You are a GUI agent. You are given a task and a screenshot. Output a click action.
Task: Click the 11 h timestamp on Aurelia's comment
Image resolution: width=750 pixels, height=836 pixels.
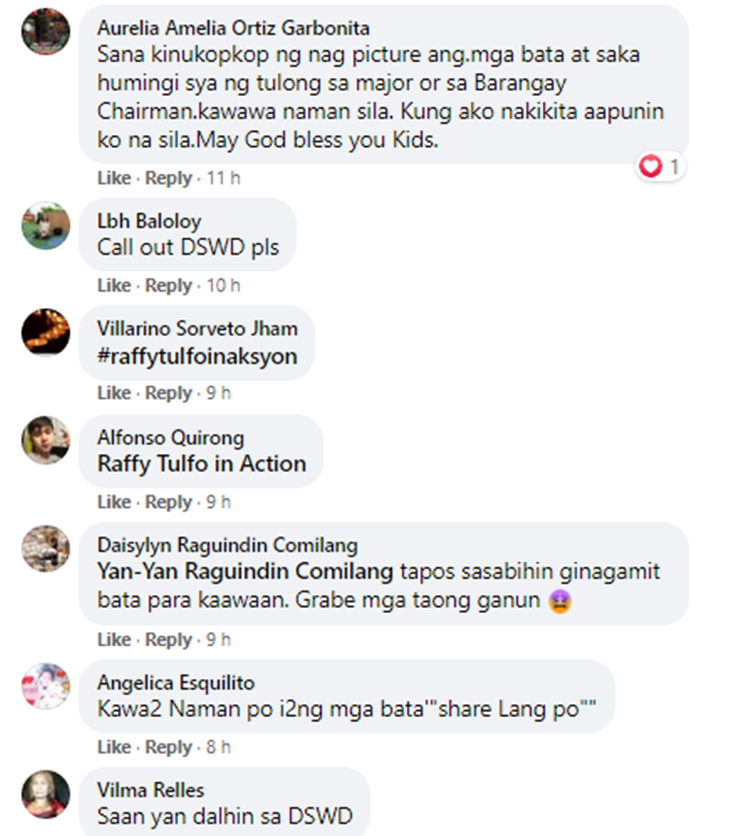[223, 178]
